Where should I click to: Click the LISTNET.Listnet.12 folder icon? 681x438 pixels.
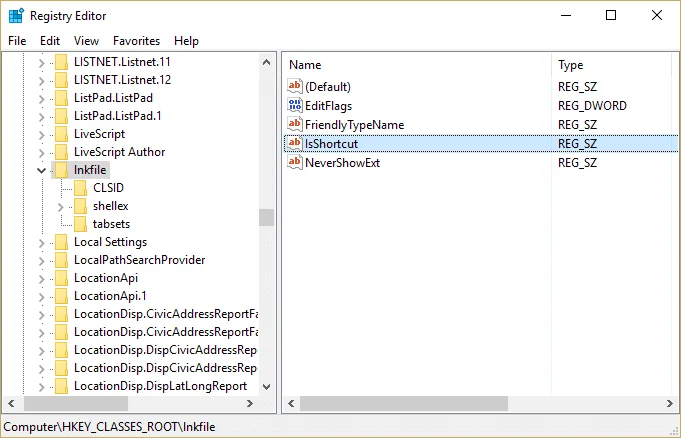(x=61, y=80)
